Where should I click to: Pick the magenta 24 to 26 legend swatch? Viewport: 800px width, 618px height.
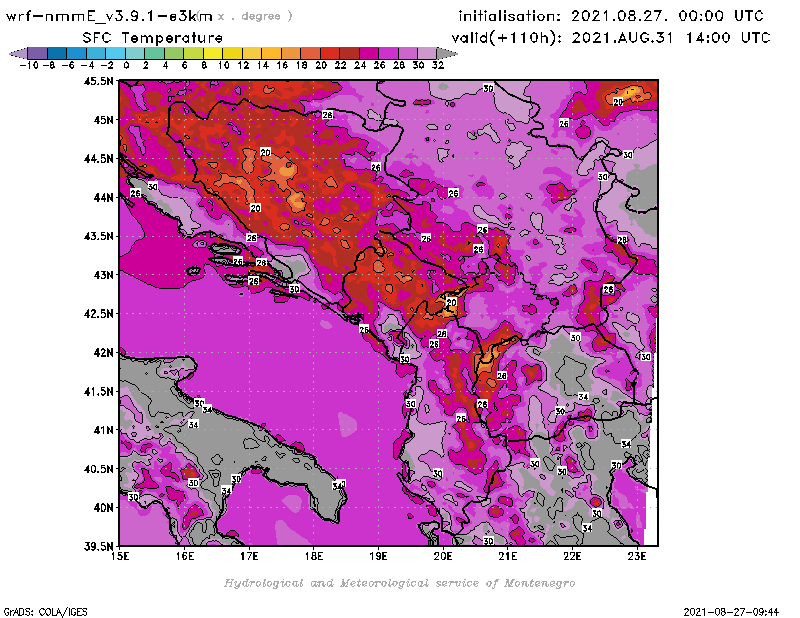[368, 53]
